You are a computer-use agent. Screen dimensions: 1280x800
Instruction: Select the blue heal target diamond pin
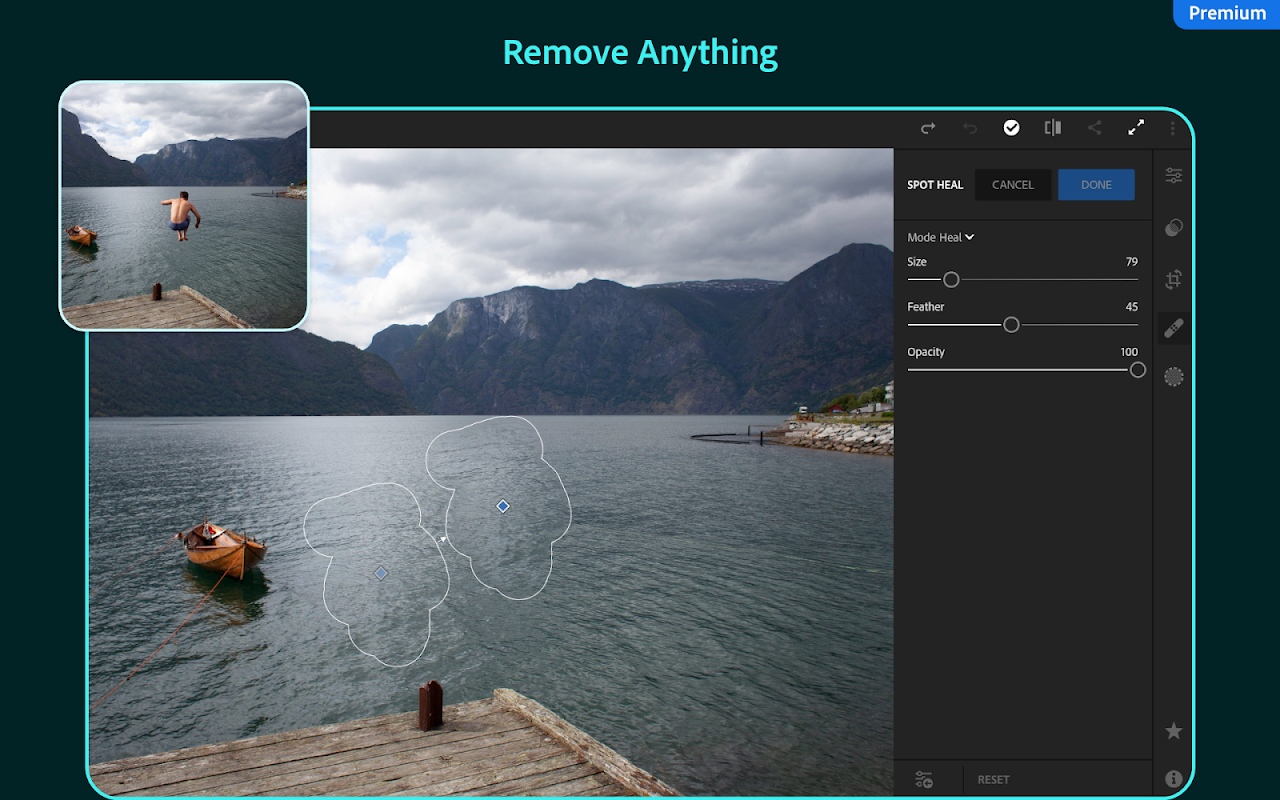tap(503, 506)
